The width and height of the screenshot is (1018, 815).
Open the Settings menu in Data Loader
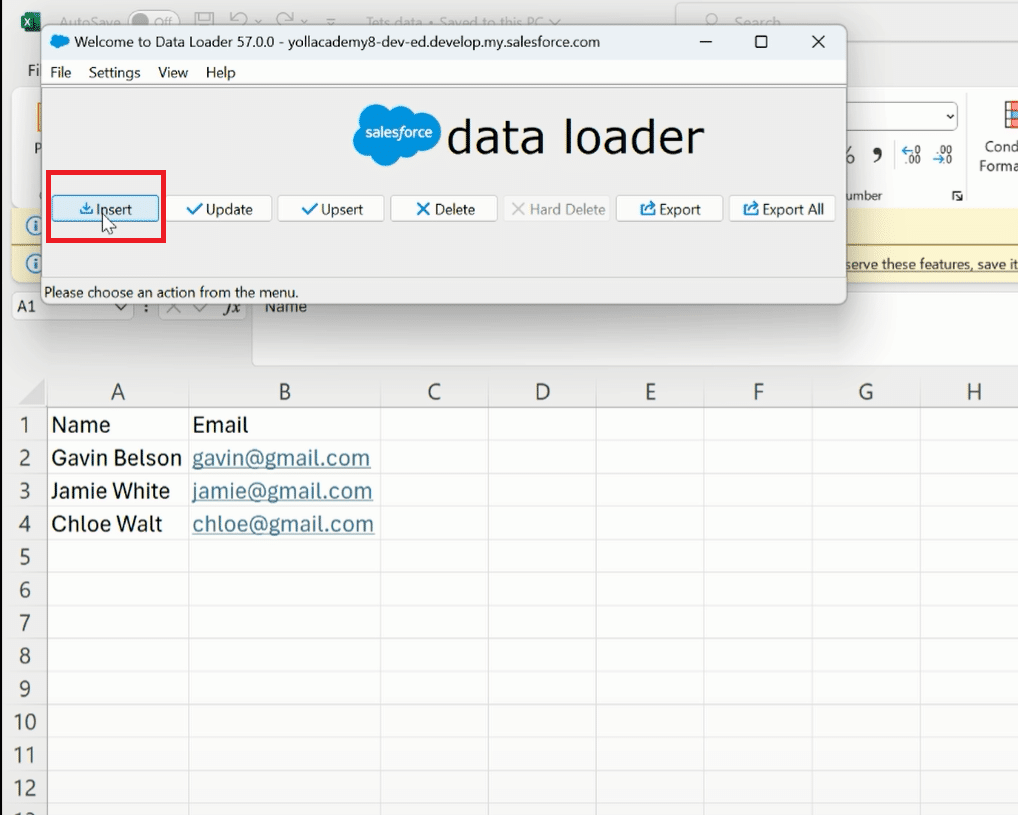point(114,72)
